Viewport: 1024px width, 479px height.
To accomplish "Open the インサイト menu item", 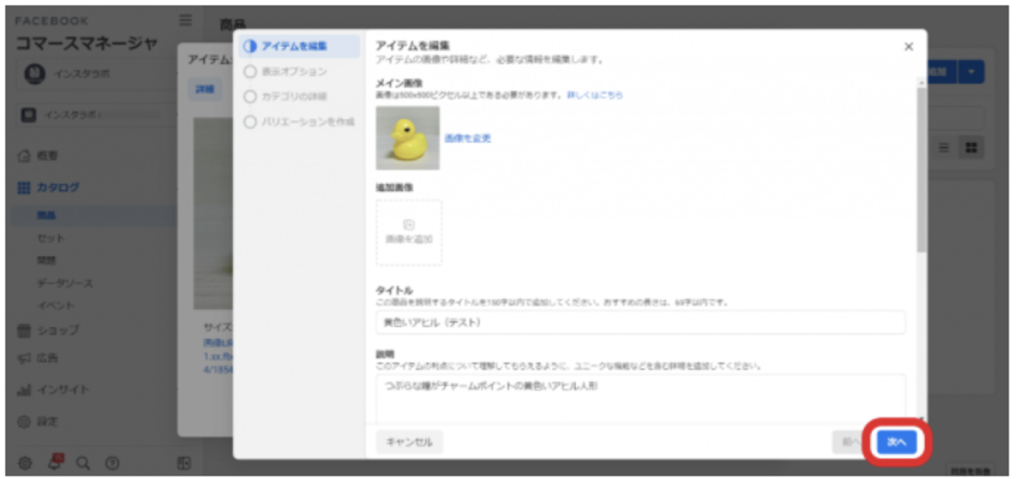I will (x=62, y=390).
